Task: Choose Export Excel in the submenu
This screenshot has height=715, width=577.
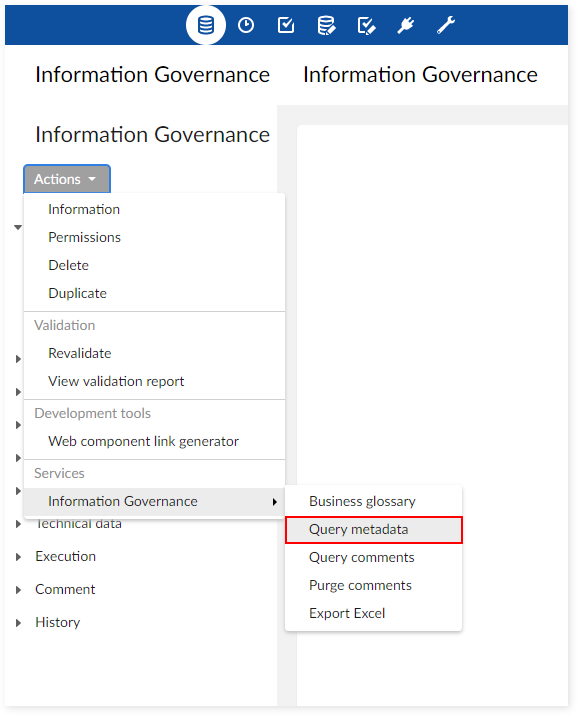Action: pos(374,614)
